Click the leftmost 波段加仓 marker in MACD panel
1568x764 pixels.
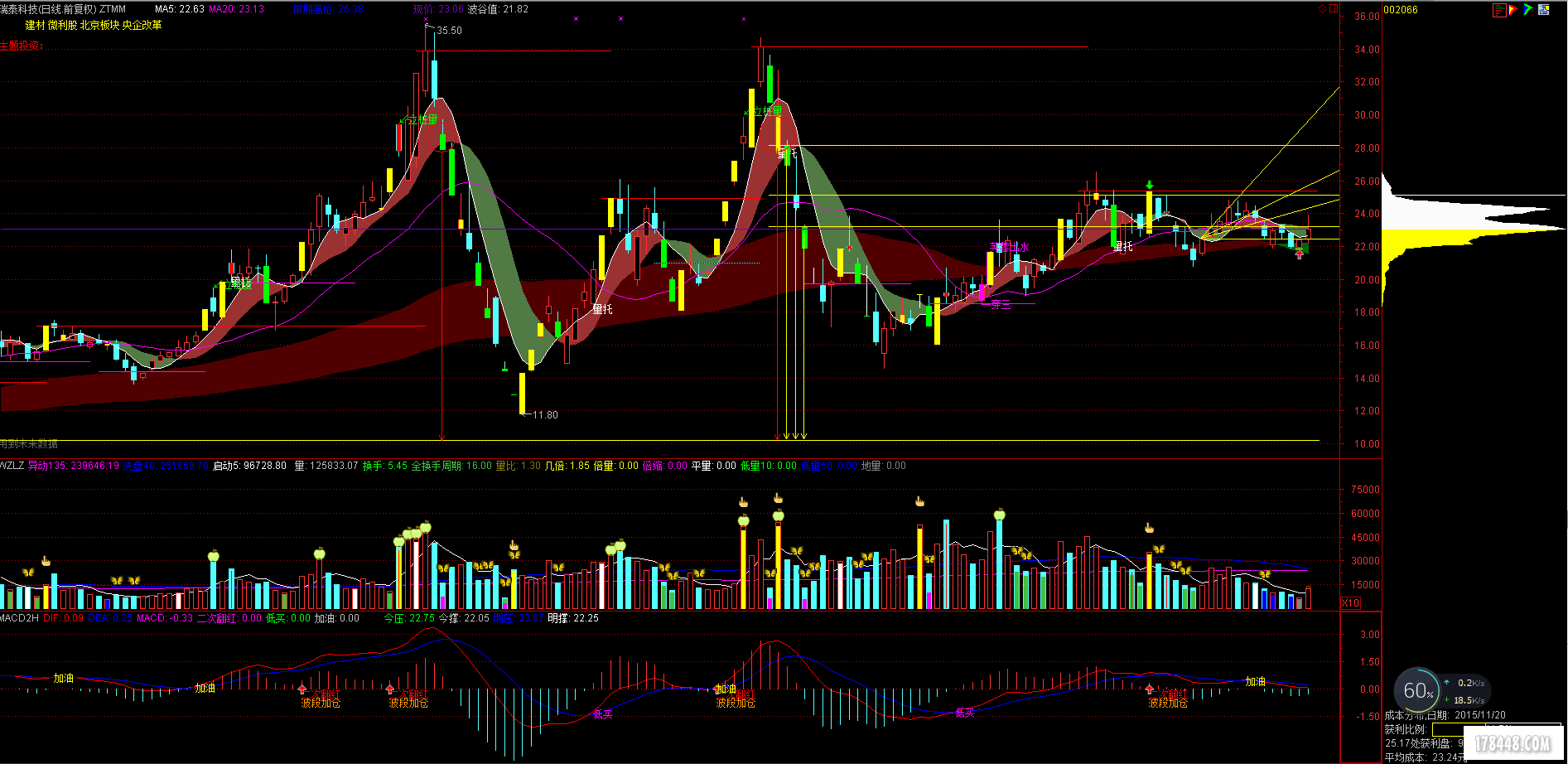pyautogui.click(x=321, y=703)
